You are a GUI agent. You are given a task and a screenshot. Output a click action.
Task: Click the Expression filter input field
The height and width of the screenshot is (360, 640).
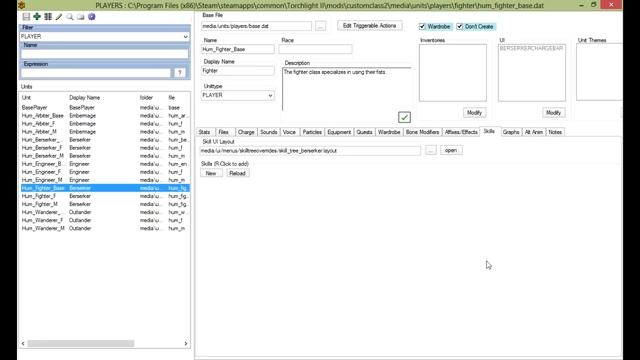(x=96, y=73)
